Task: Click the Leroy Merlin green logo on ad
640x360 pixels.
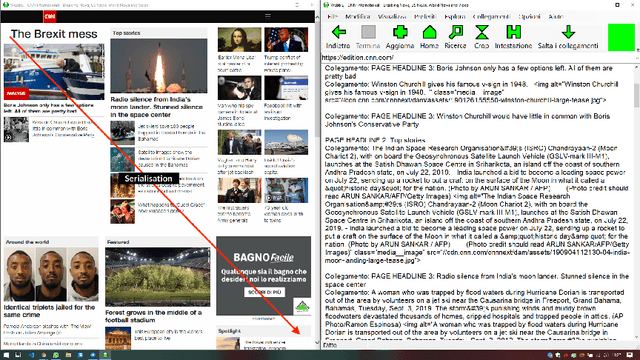Action: pos(302,306)
